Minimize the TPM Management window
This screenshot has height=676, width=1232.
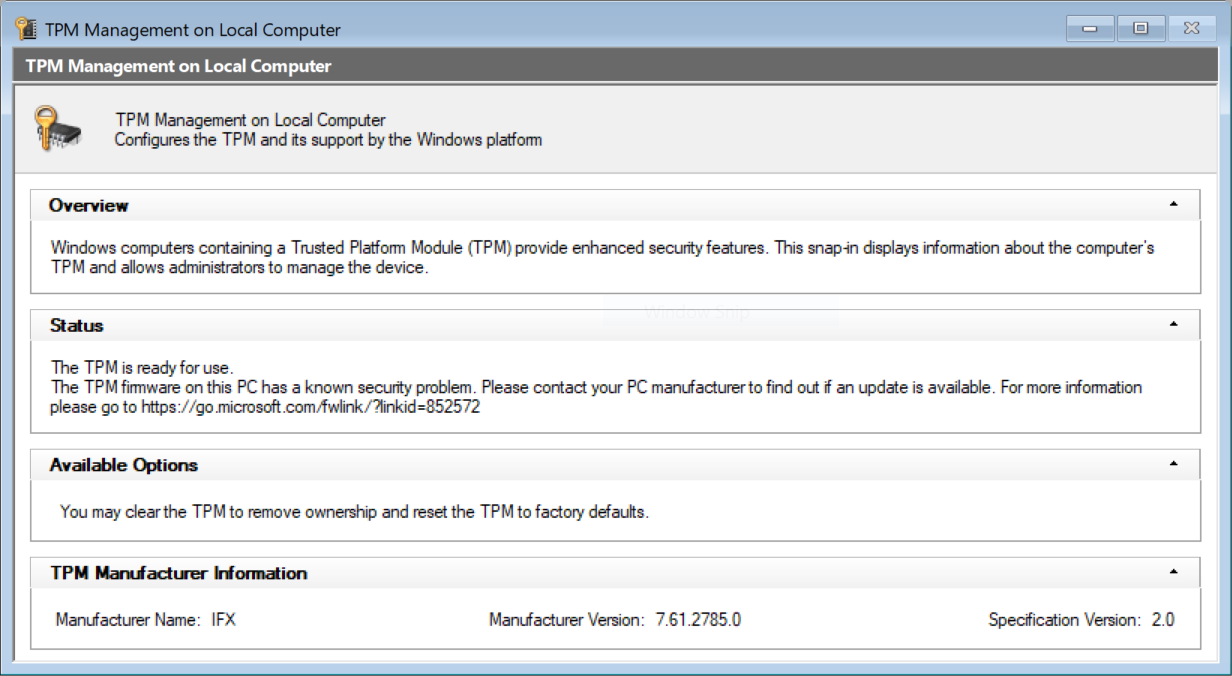point(1090,29)
